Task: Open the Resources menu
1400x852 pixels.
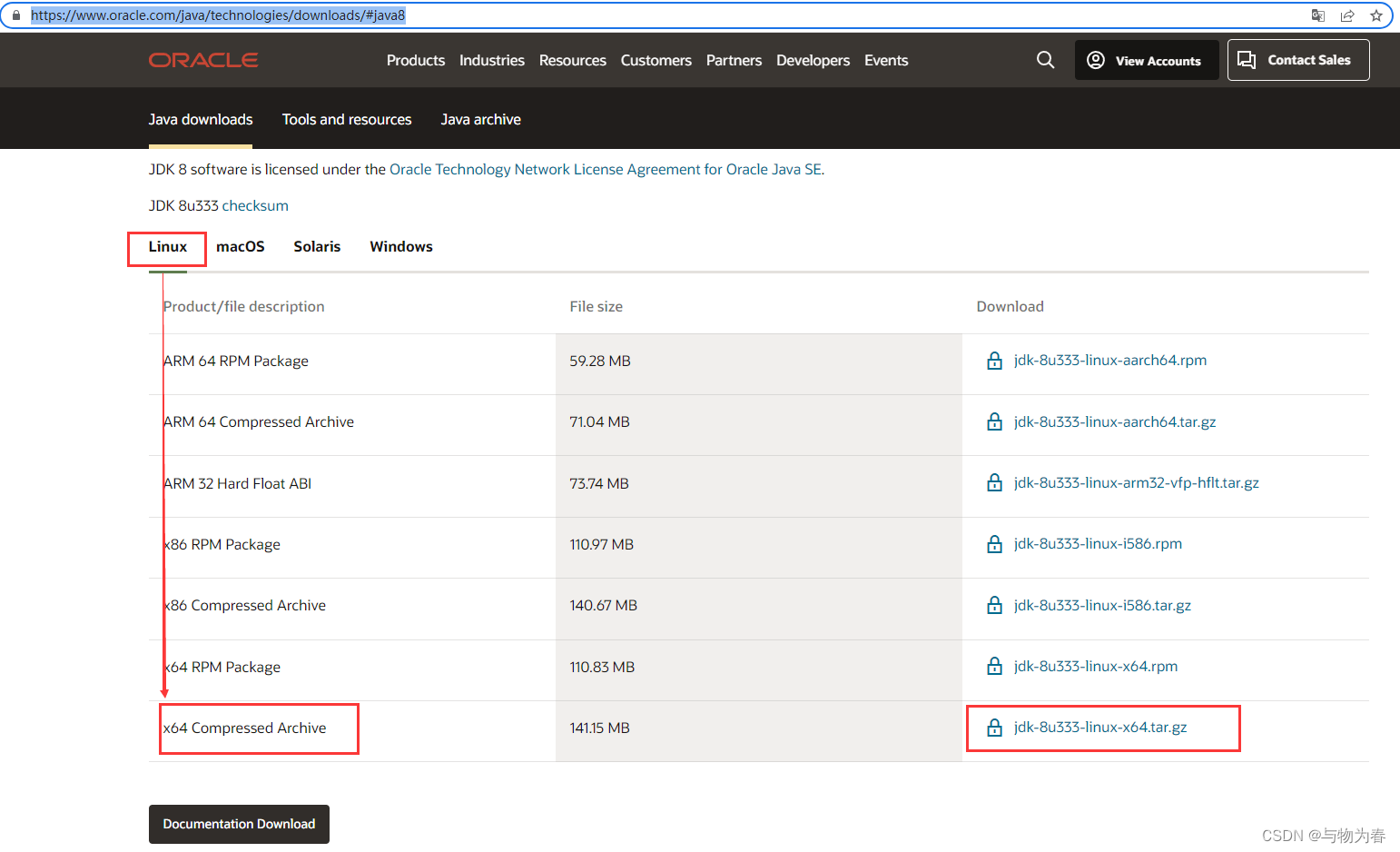Action: point(573,60)
